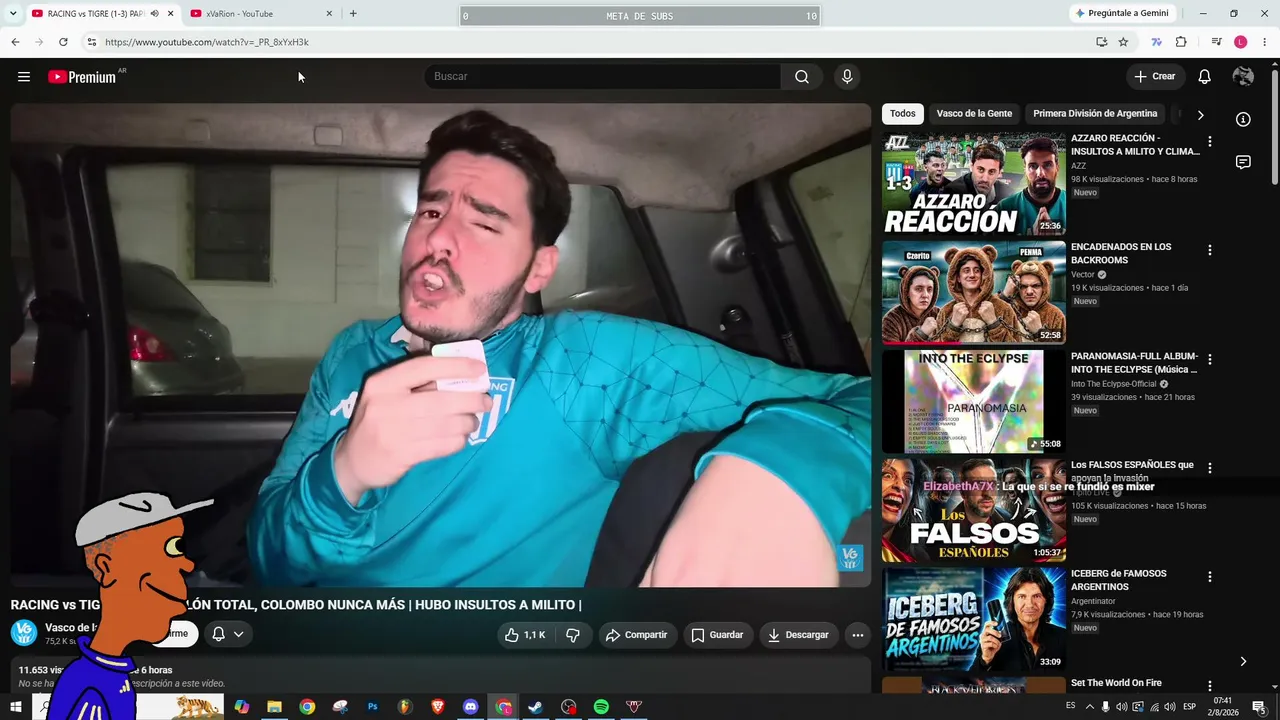Dislike the video with thumbs down

tap(573, 635)
